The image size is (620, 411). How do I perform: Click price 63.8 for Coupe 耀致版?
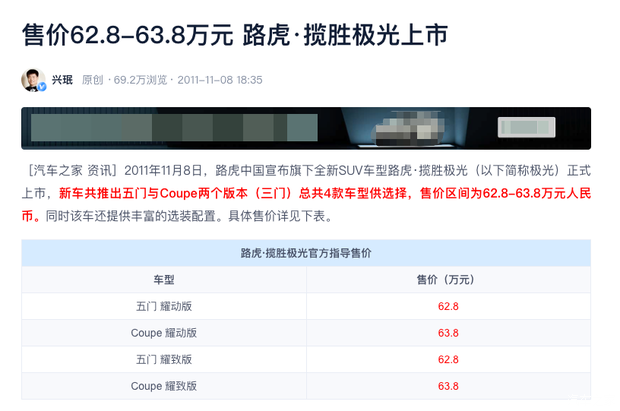[448, 386]
